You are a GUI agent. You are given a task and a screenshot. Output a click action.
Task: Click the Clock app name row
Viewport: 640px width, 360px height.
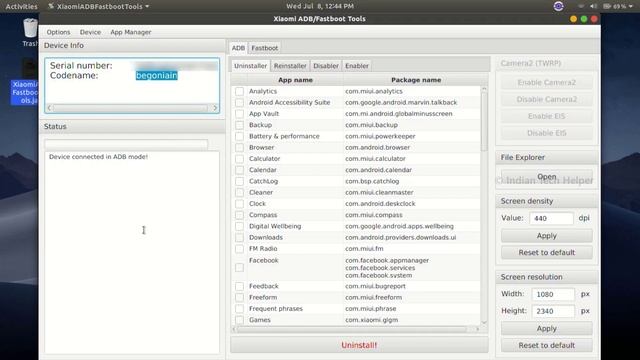tap(257, 204)
